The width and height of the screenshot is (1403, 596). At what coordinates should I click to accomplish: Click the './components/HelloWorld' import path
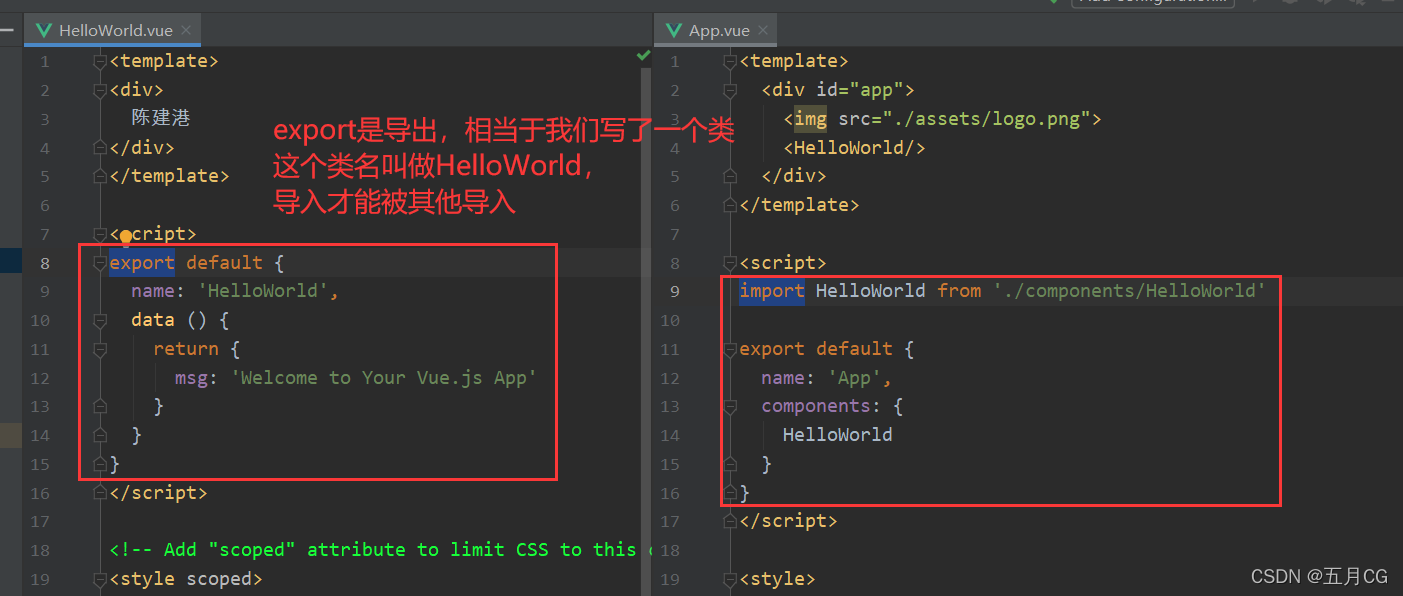point(1130,291)
